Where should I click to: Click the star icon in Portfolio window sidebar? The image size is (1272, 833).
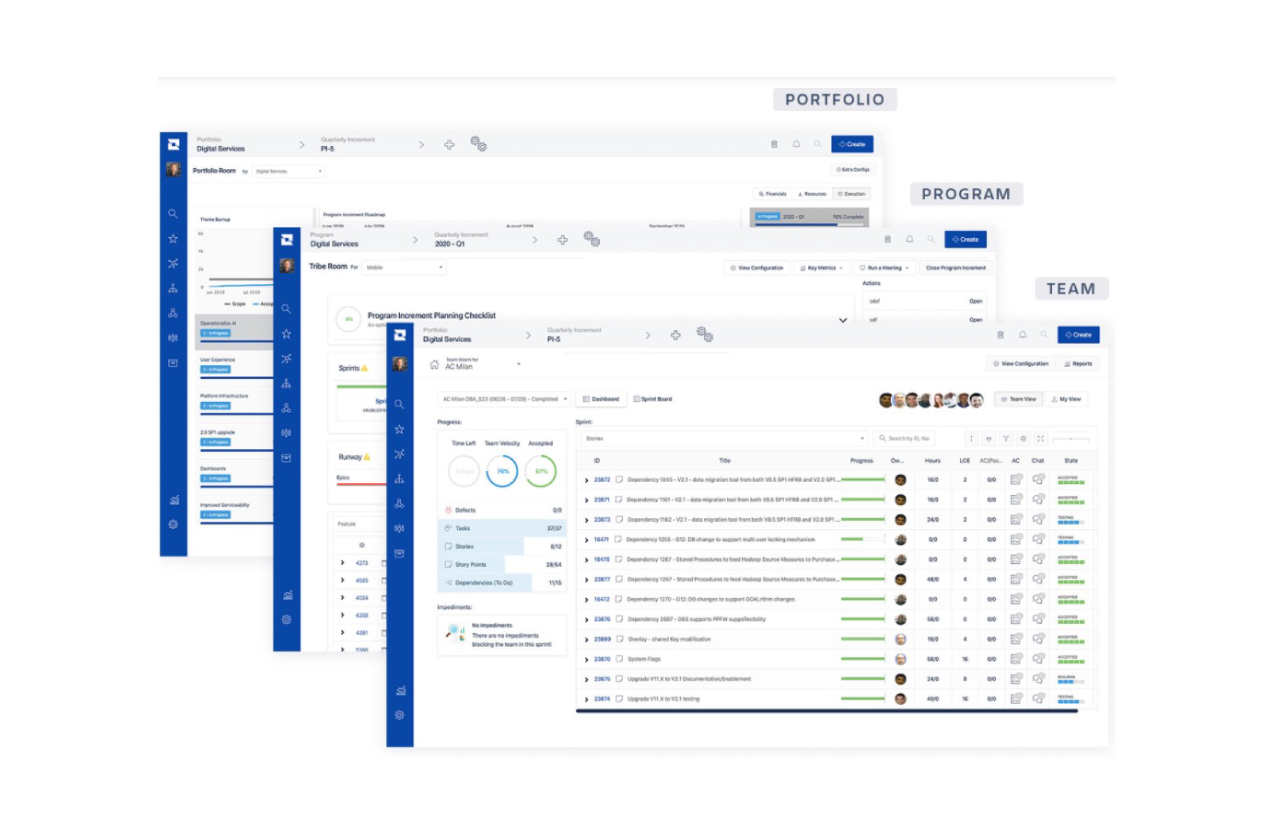point(173,239)
